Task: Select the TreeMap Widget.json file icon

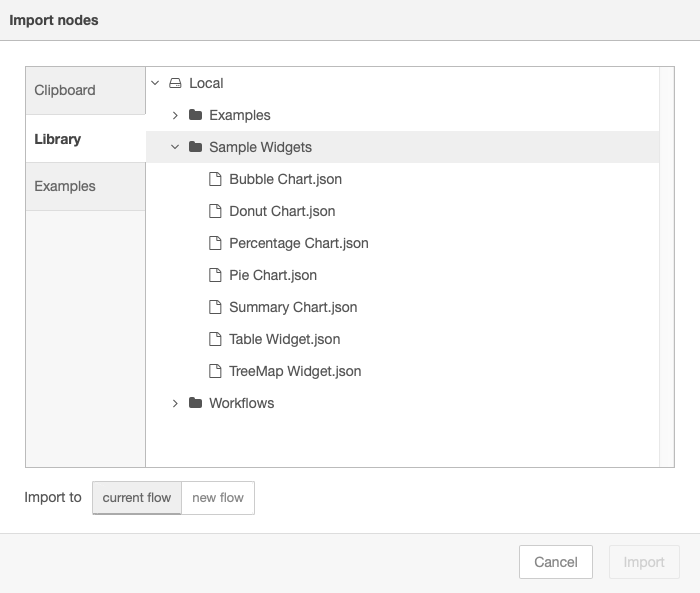Action: (215, 371)
